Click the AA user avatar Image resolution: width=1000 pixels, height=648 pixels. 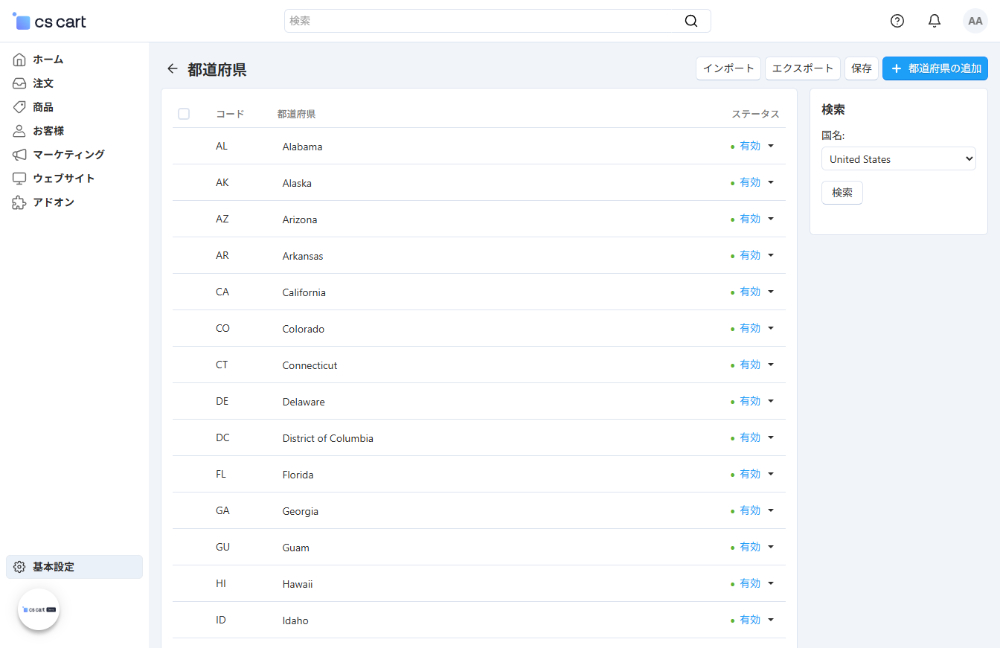(974, 21)
